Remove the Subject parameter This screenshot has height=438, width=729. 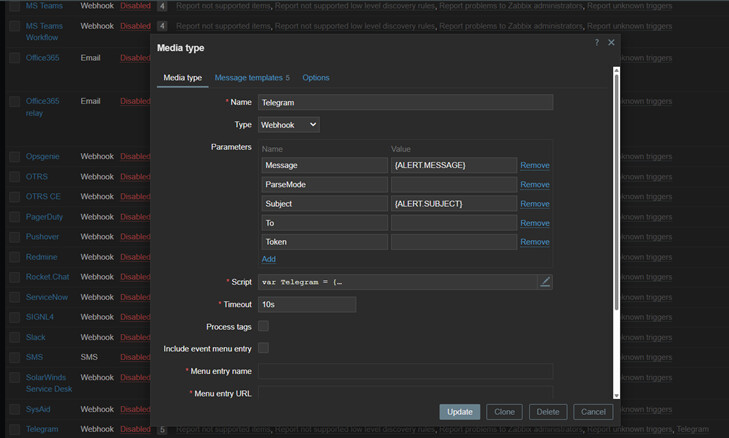click(535, 204)
